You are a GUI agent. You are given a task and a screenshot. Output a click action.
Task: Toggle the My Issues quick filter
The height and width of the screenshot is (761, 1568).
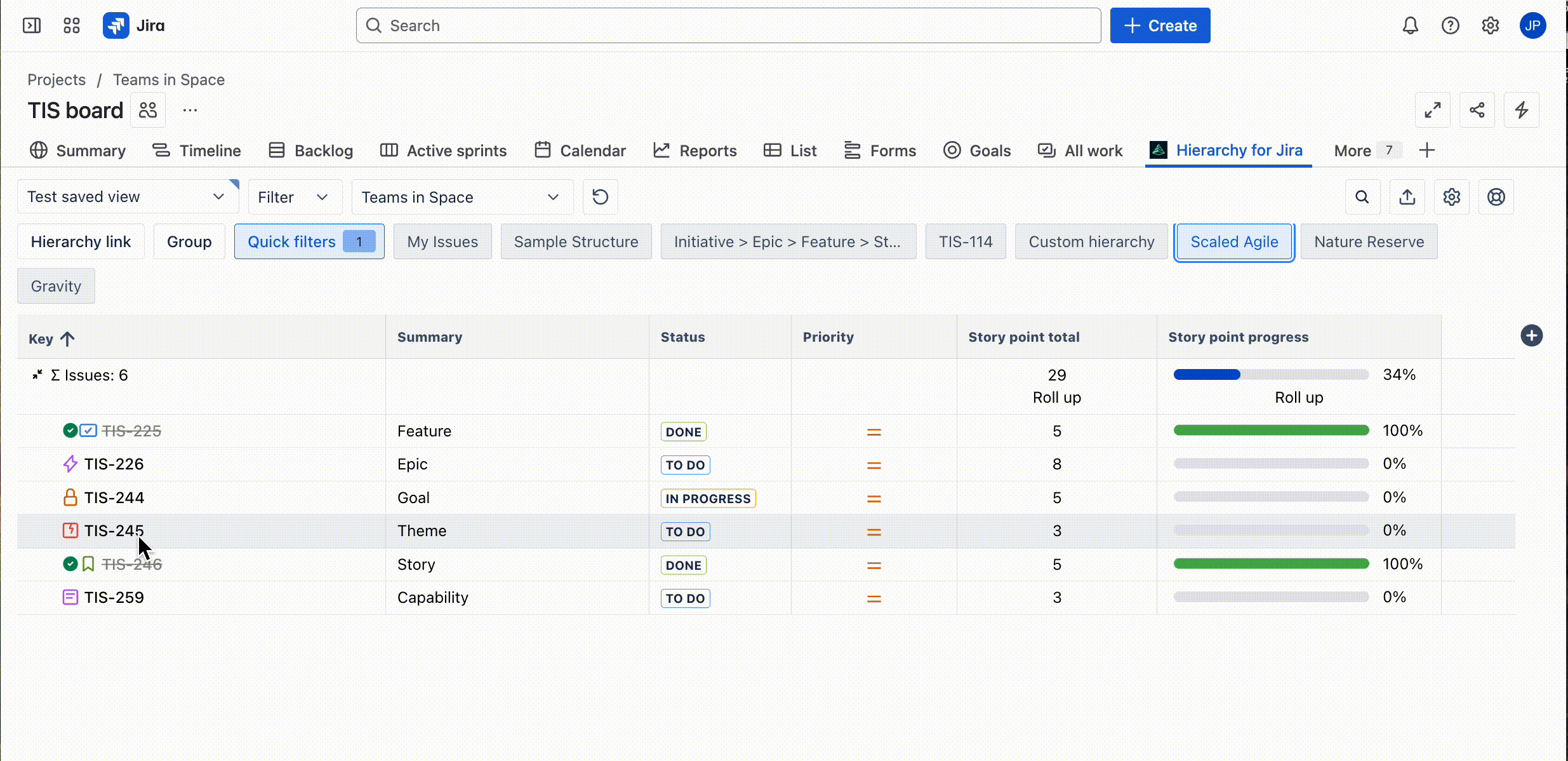(442, 241)
